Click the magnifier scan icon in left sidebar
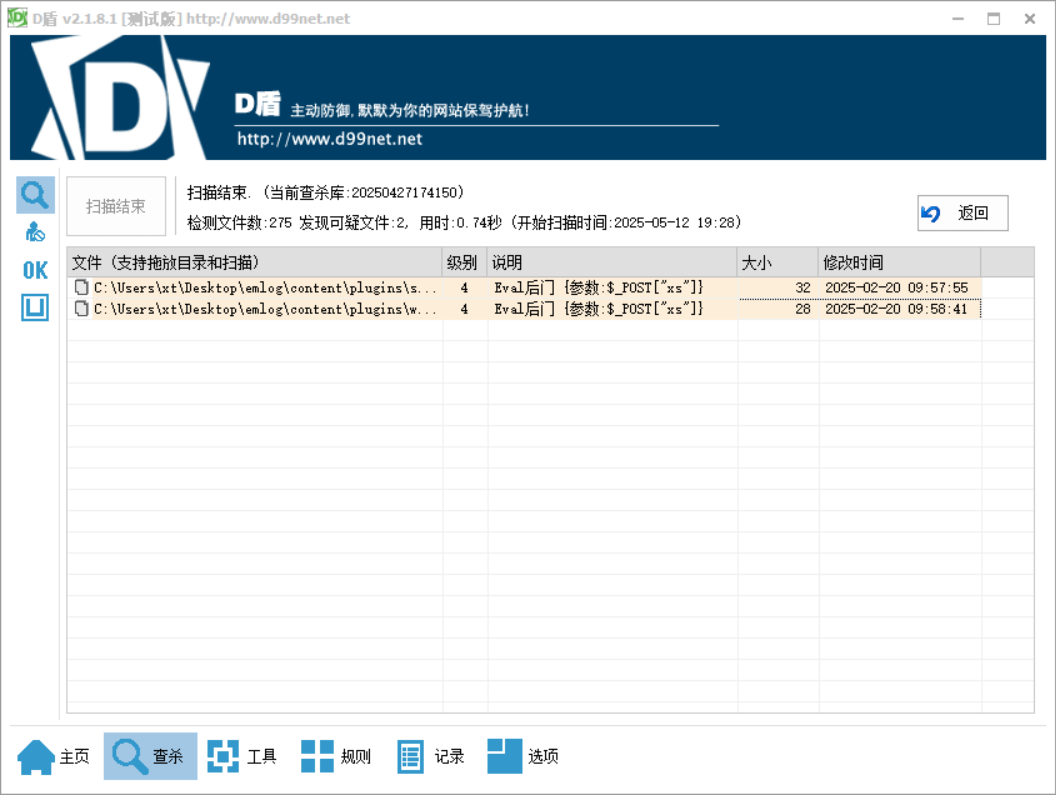 point(35,195)
